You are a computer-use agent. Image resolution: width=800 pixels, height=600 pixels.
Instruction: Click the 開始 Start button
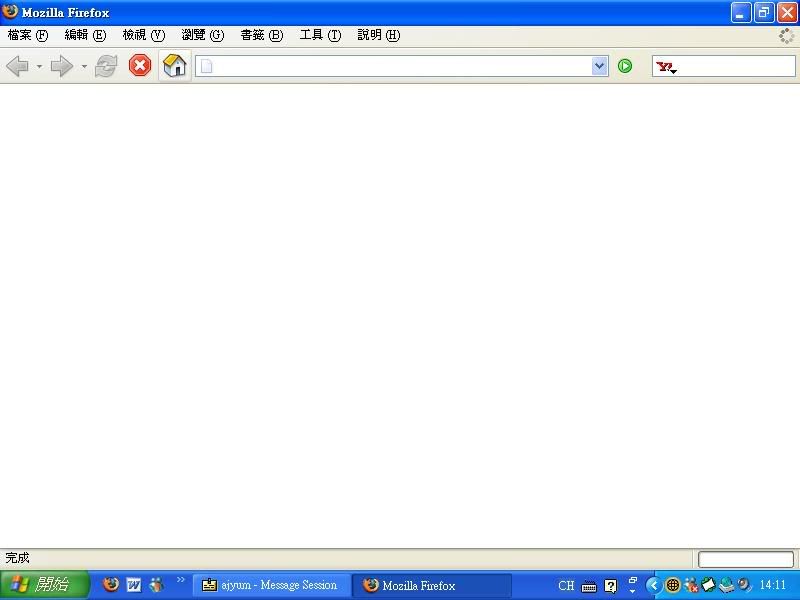point(45,585)
